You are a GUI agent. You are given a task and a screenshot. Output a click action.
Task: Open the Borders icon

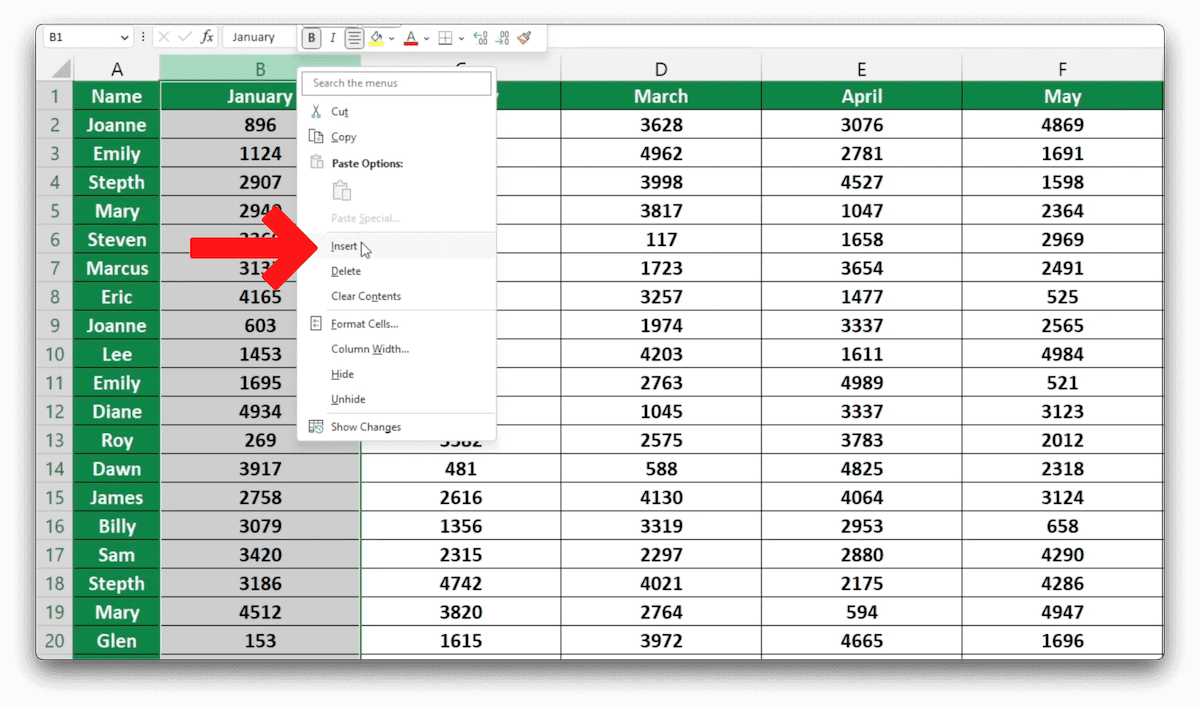click(x=443, y=37)
